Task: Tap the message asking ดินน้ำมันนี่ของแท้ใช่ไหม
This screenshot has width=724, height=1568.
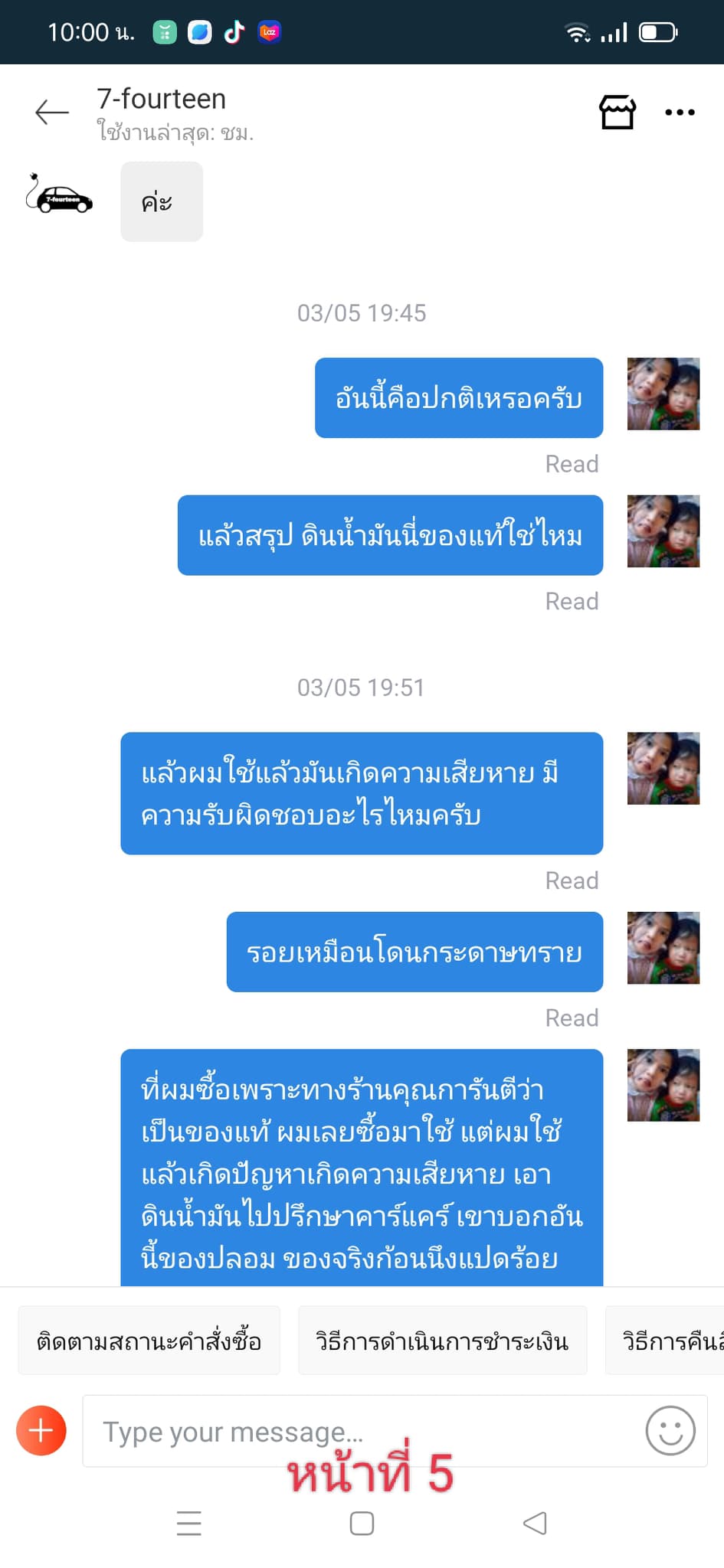Action: tap(390, 535)
